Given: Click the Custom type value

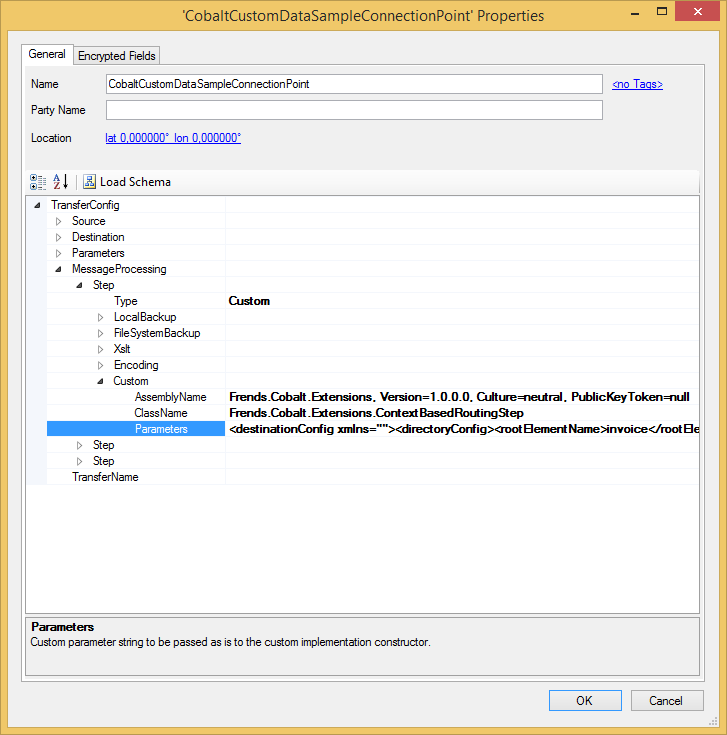Looking at the screenshot, I should tap(249, 301).
